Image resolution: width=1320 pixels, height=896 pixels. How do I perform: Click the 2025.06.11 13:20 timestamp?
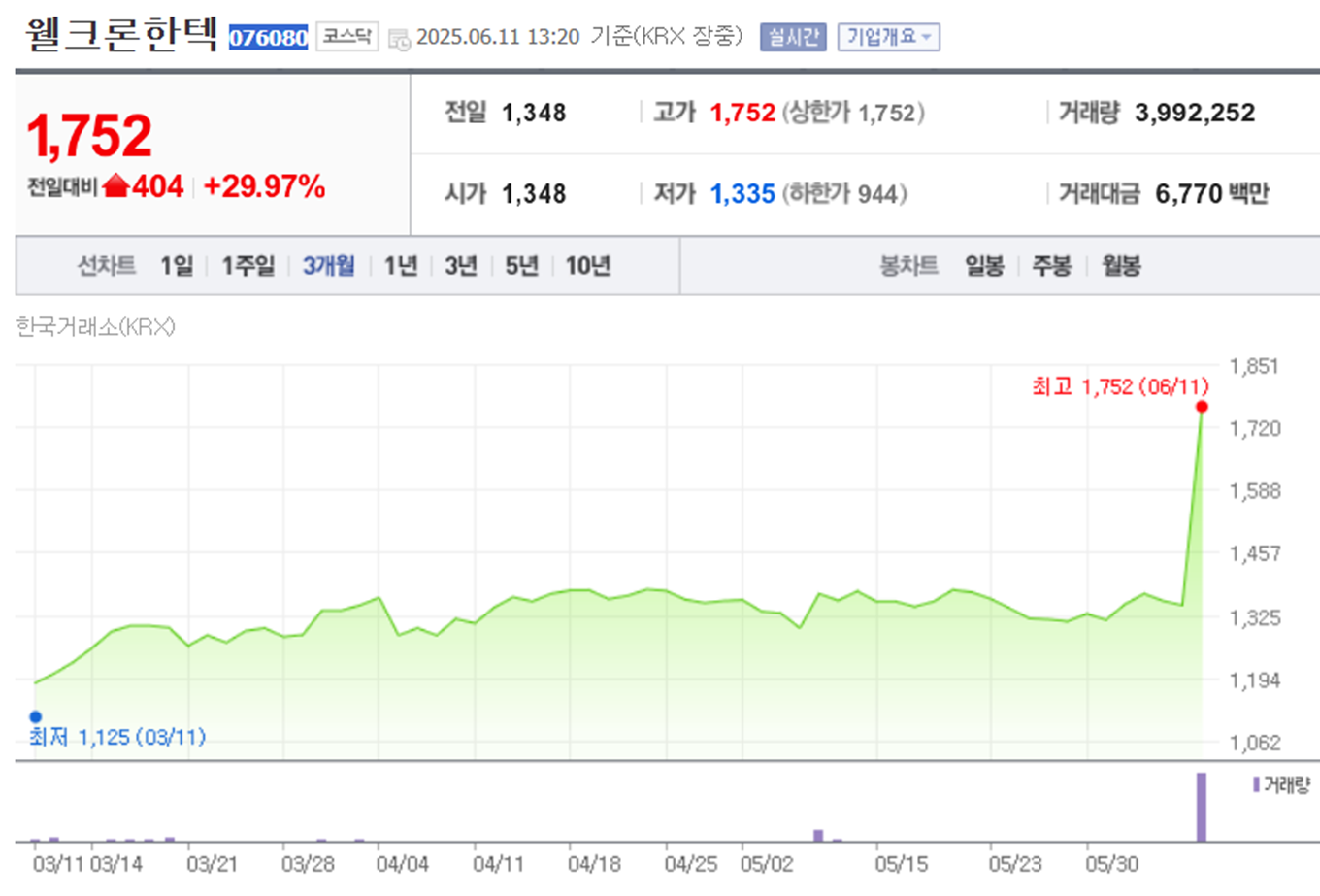(498, 37)
